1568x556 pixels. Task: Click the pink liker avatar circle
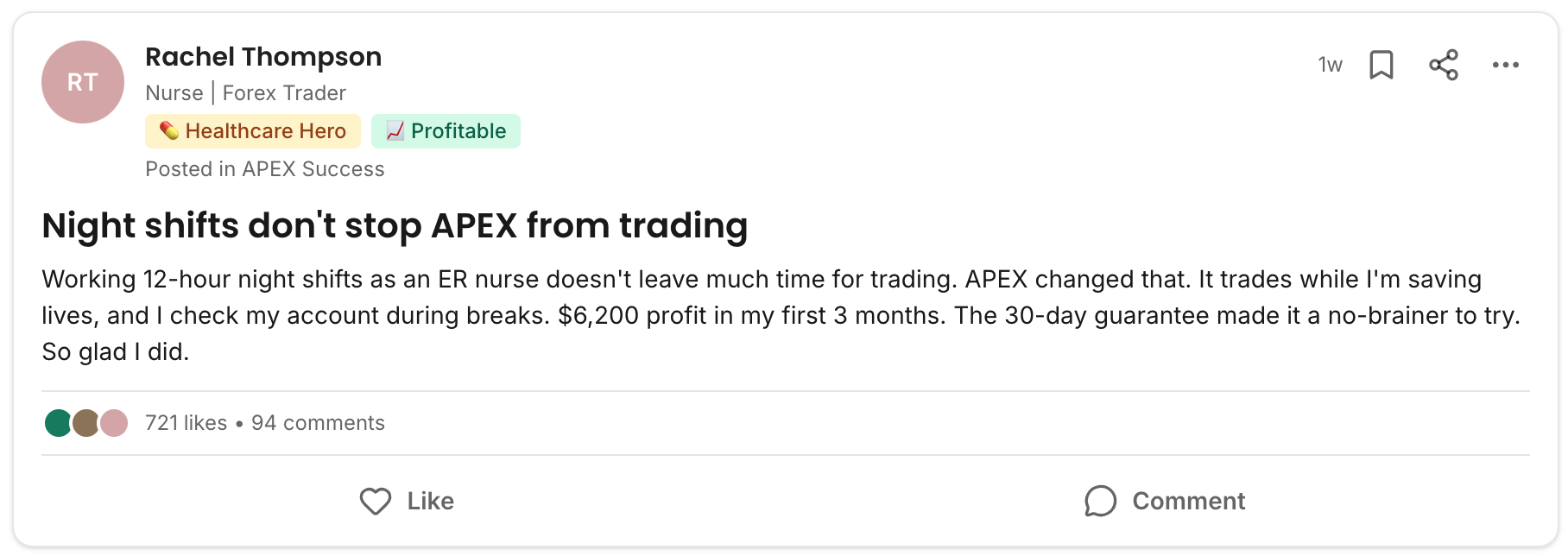[116, 423]
